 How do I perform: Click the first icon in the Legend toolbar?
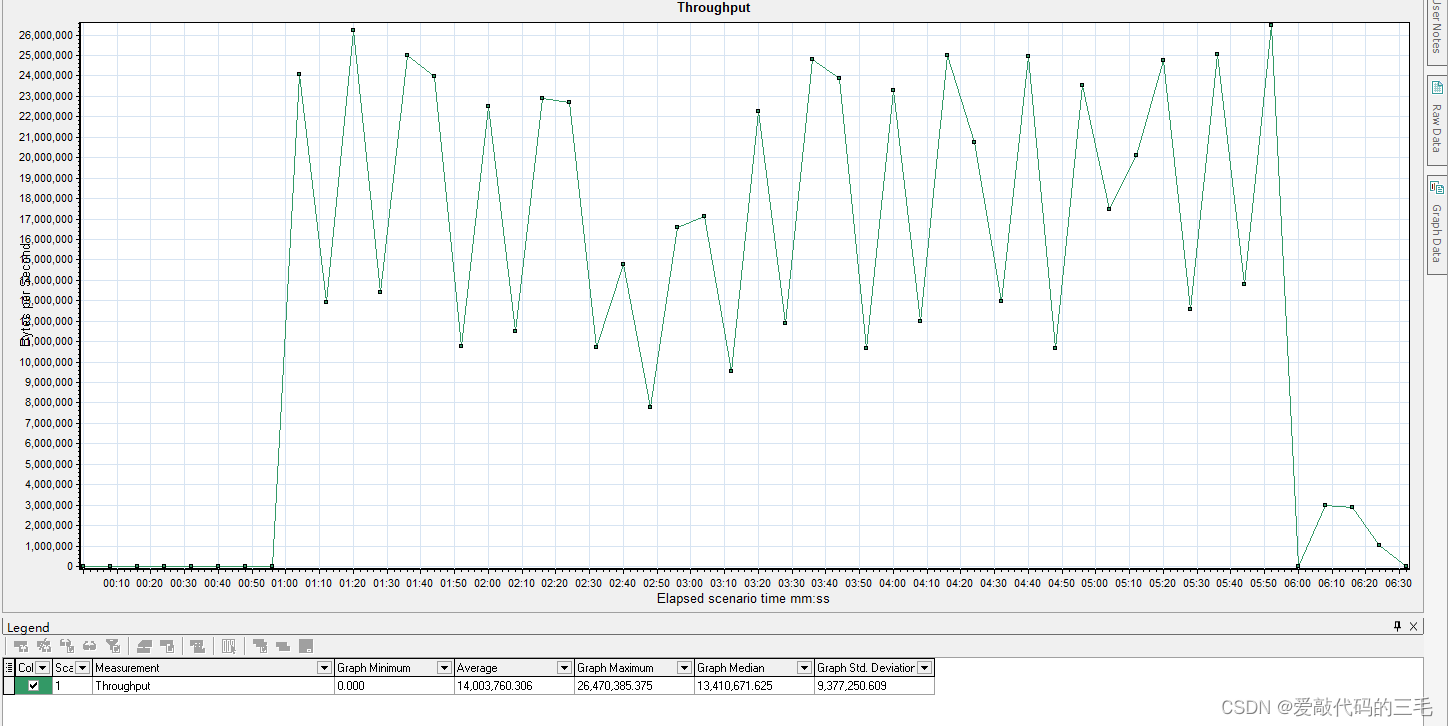(21, 646)
